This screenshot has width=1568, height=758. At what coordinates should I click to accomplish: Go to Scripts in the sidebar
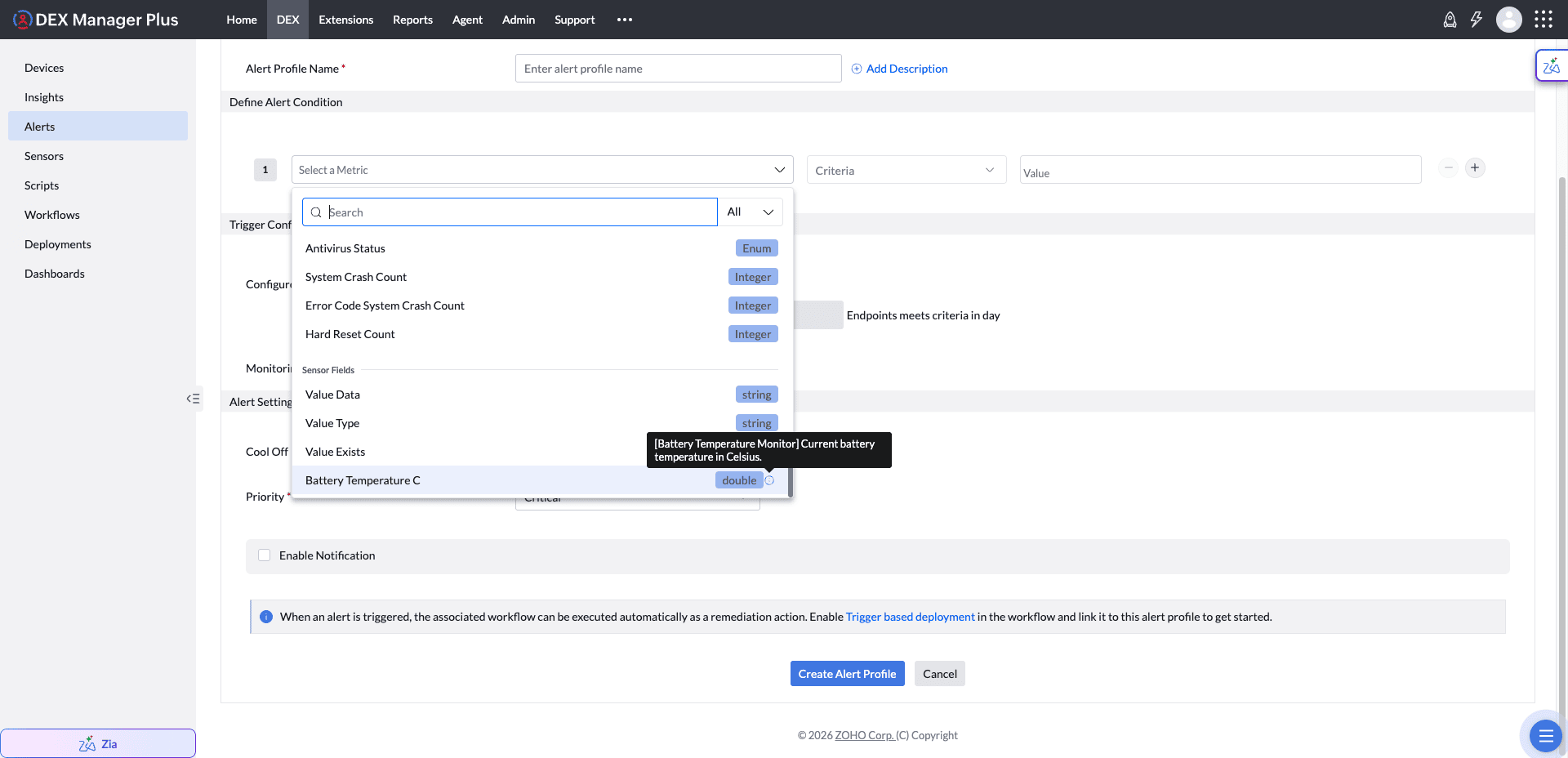[x=98, y=185]
